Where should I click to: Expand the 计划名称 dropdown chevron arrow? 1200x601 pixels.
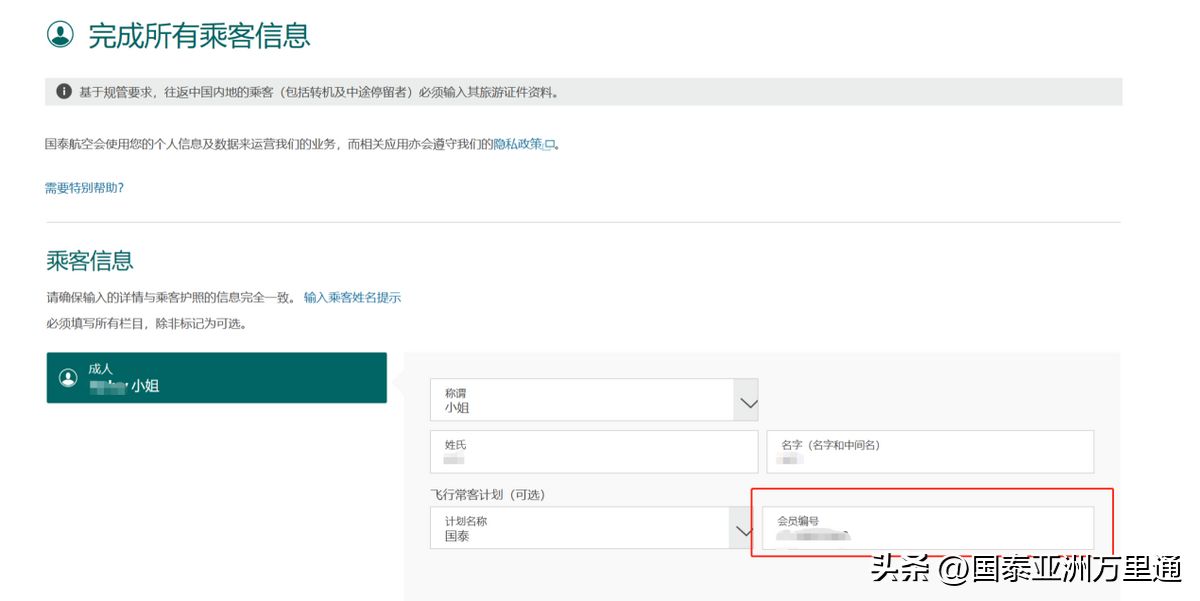(x=742, y=531)
